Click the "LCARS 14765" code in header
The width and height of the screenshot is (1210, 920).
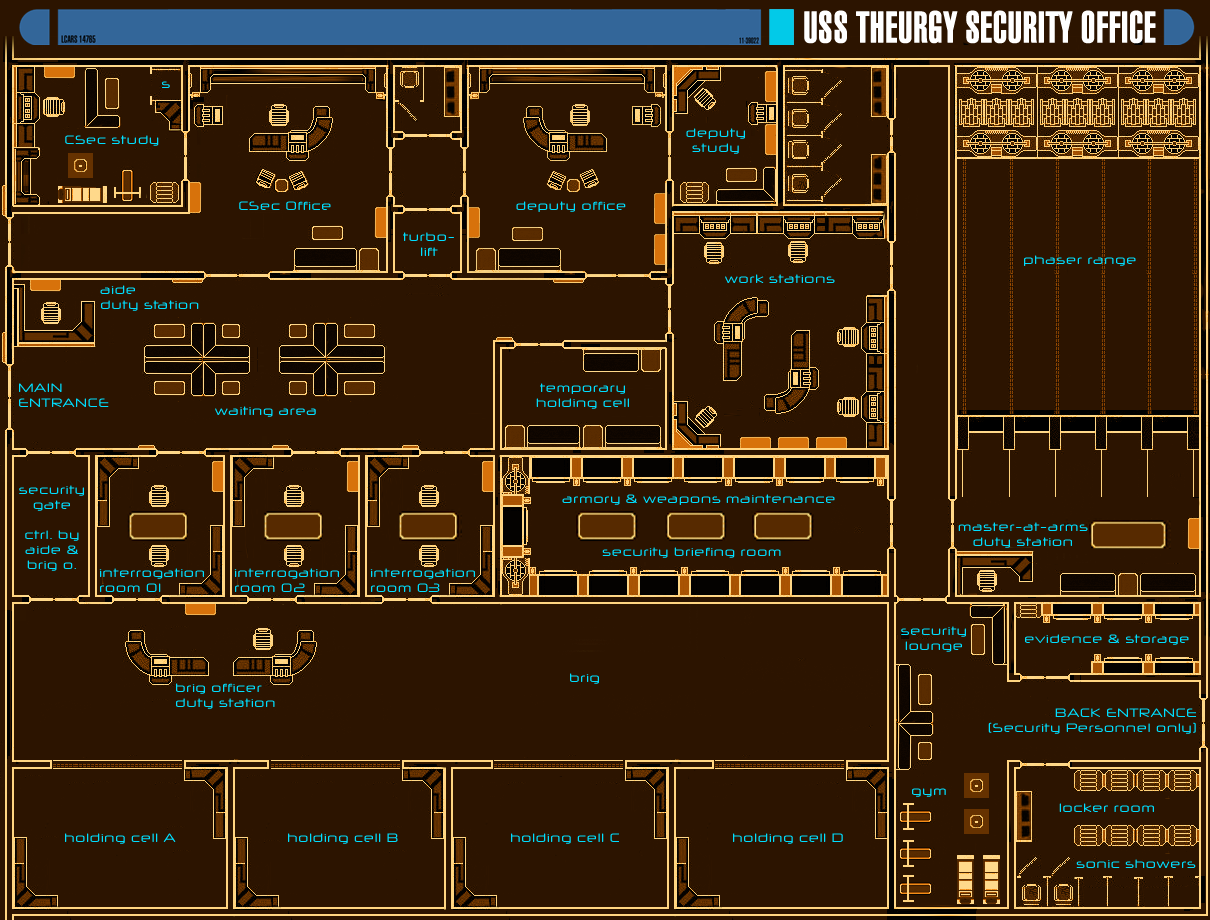click(78, 39)
